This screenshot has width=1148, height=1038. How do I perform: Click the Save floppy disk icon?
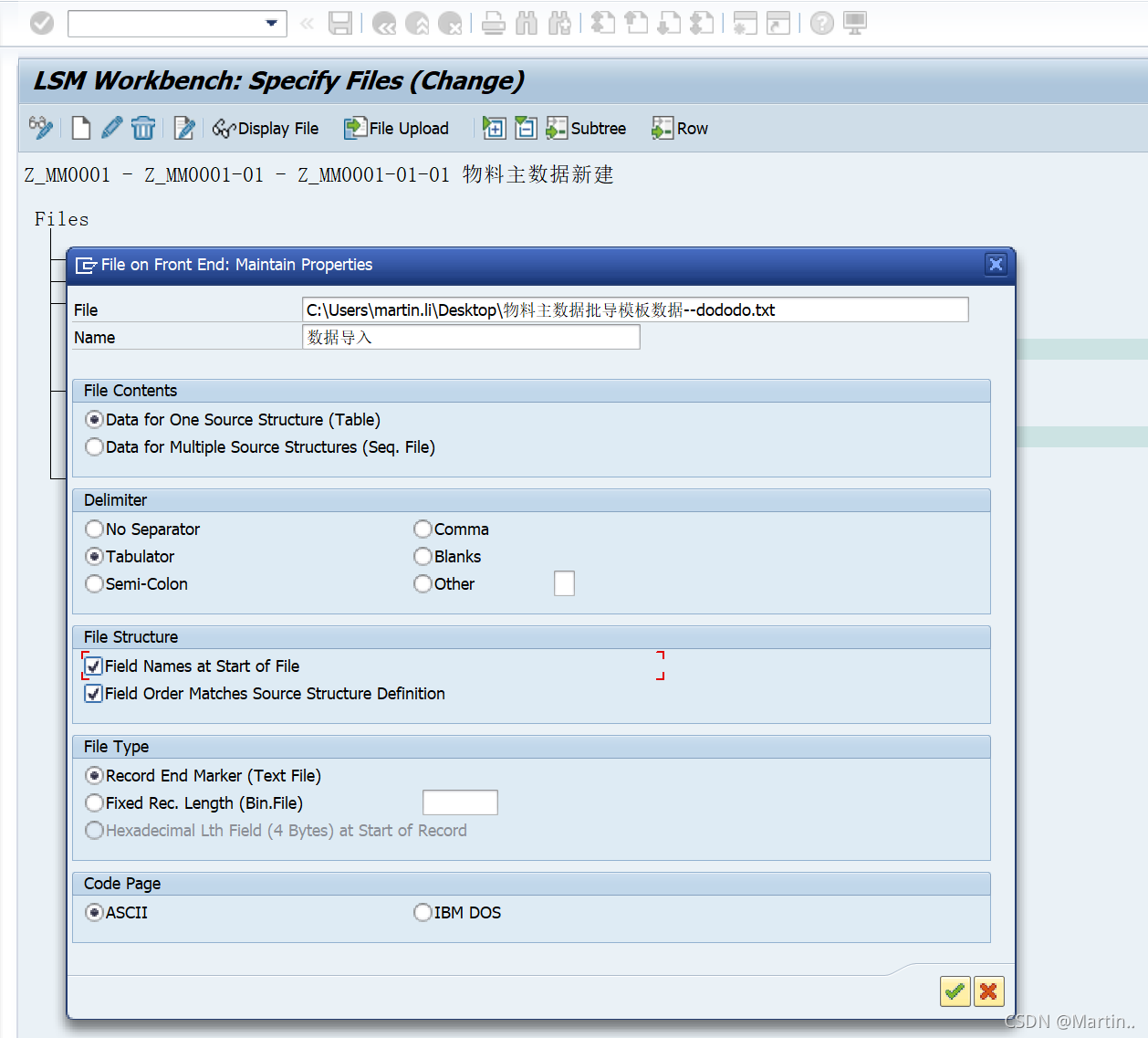click(340, 23)
